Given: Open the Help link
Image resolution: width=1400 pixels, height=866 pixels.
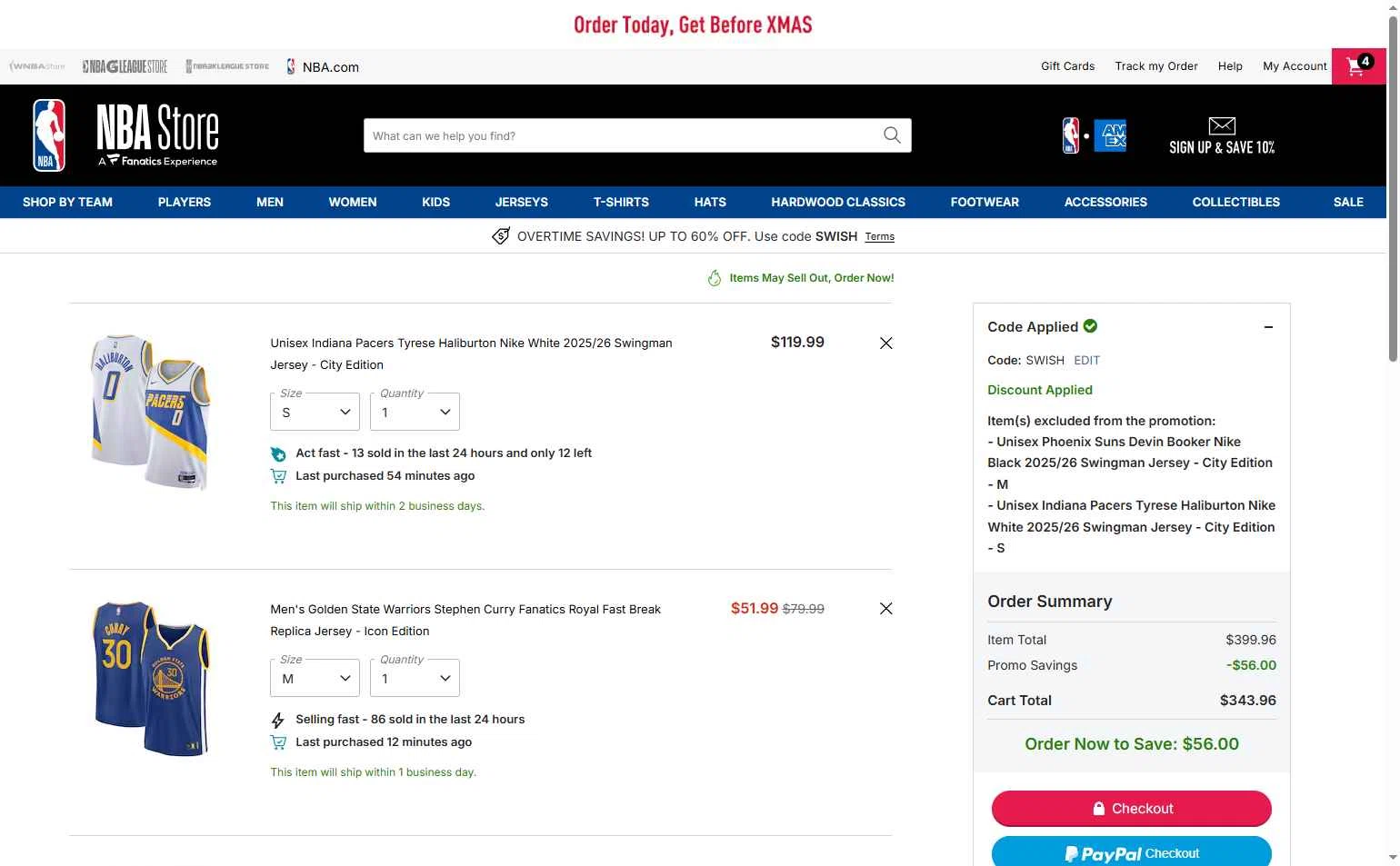Looking at the screenshot, I should tap(1230, 66).
